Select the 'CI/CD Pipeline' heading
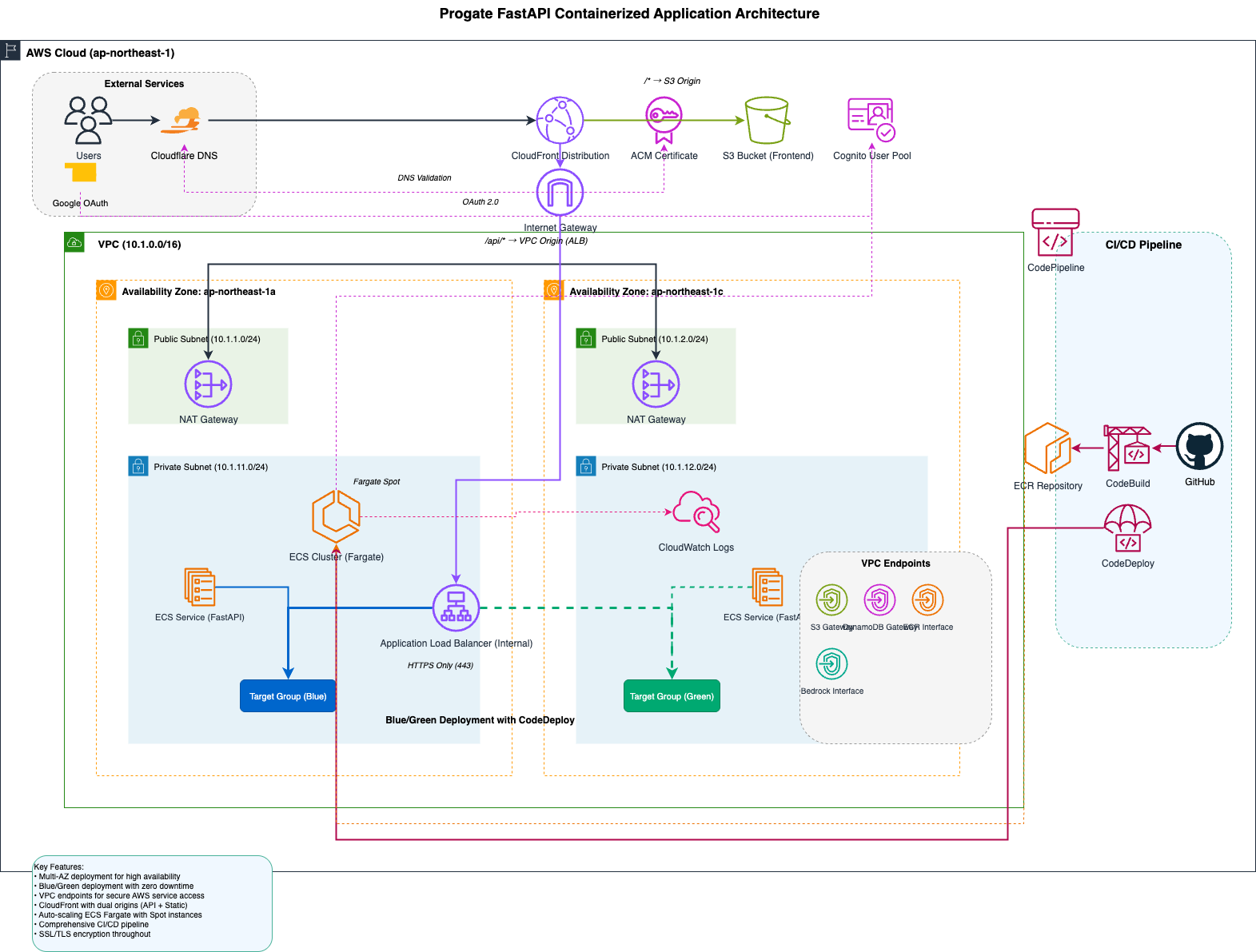The width and height of the screenshot is (1256, 952). point(1143,245)
